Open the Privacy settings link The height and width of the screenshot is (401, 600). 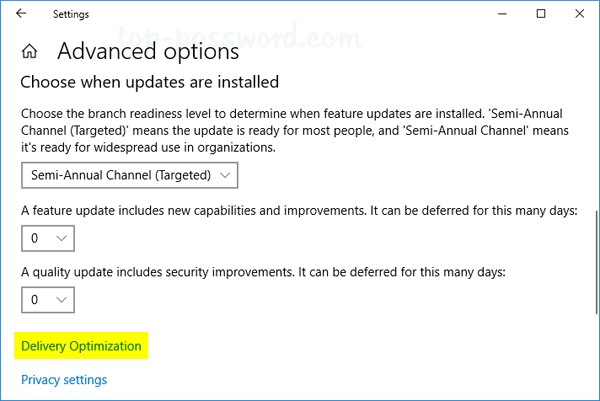[64, 380]
